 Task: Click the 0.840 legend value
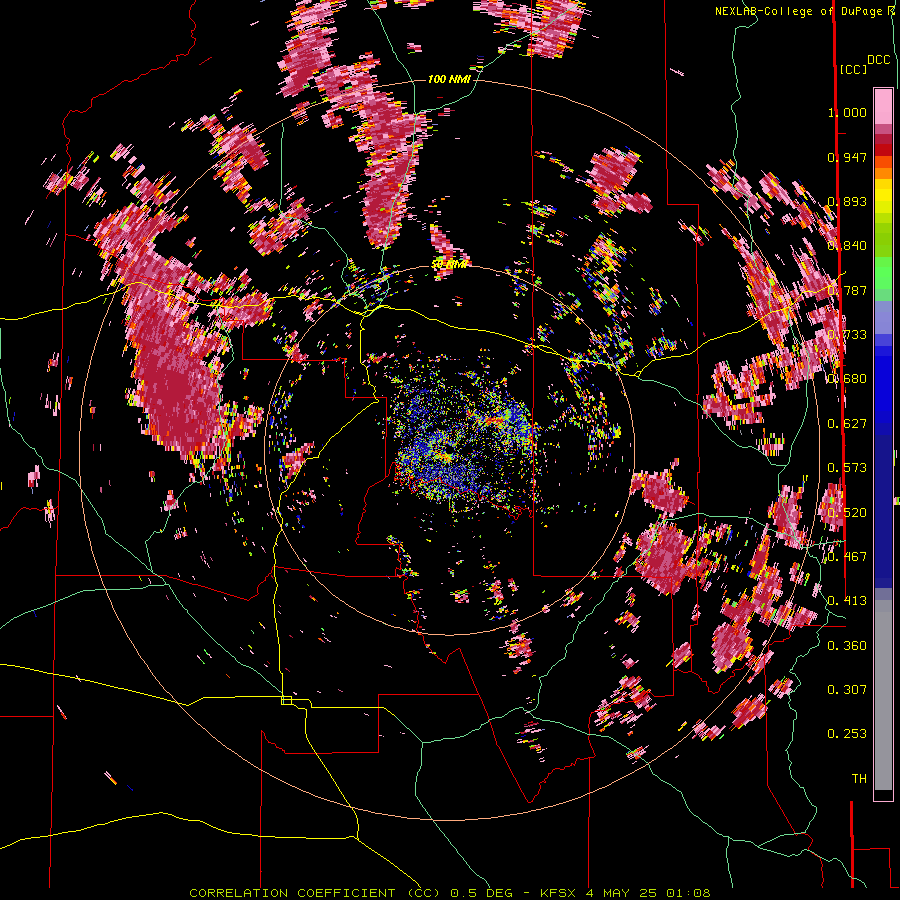click(x=847, y=246)
